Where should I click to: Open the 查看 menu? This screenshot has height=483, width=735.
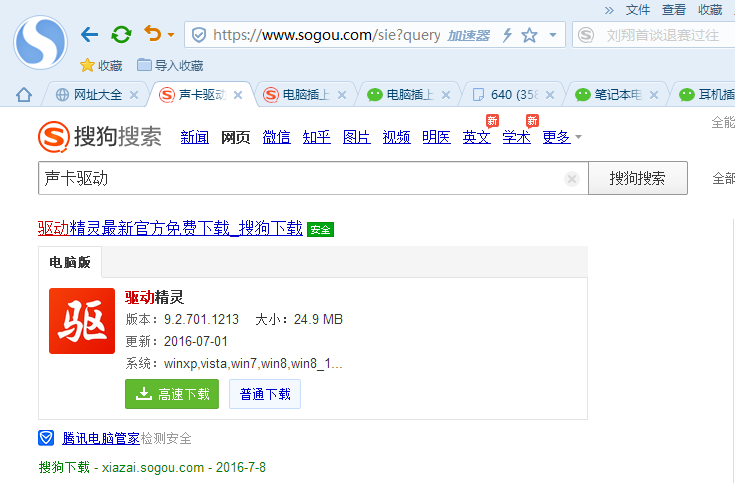click(x=674, y=9)
